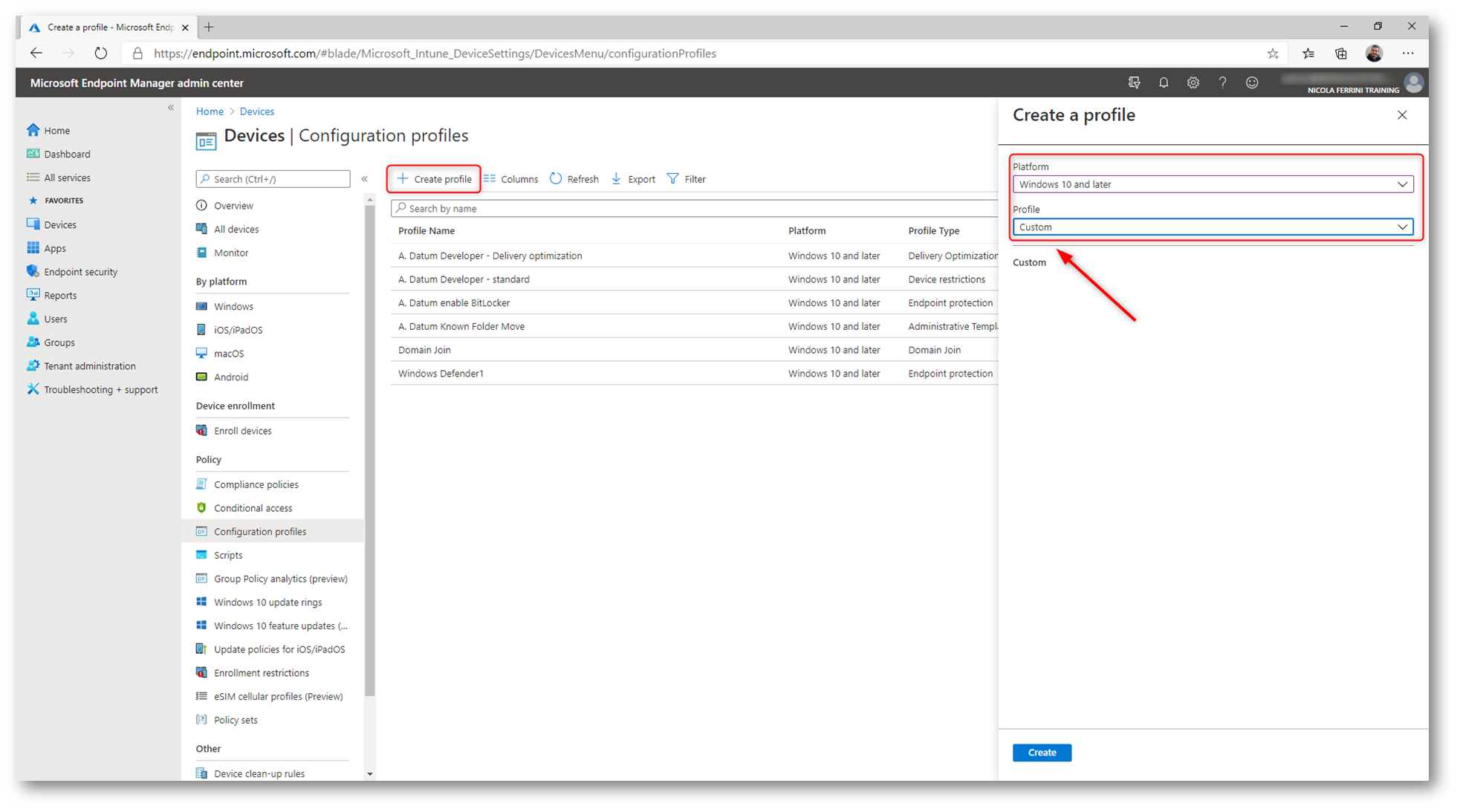
Task: Click the Home icon in left navigation
Action: pos(33,130)
